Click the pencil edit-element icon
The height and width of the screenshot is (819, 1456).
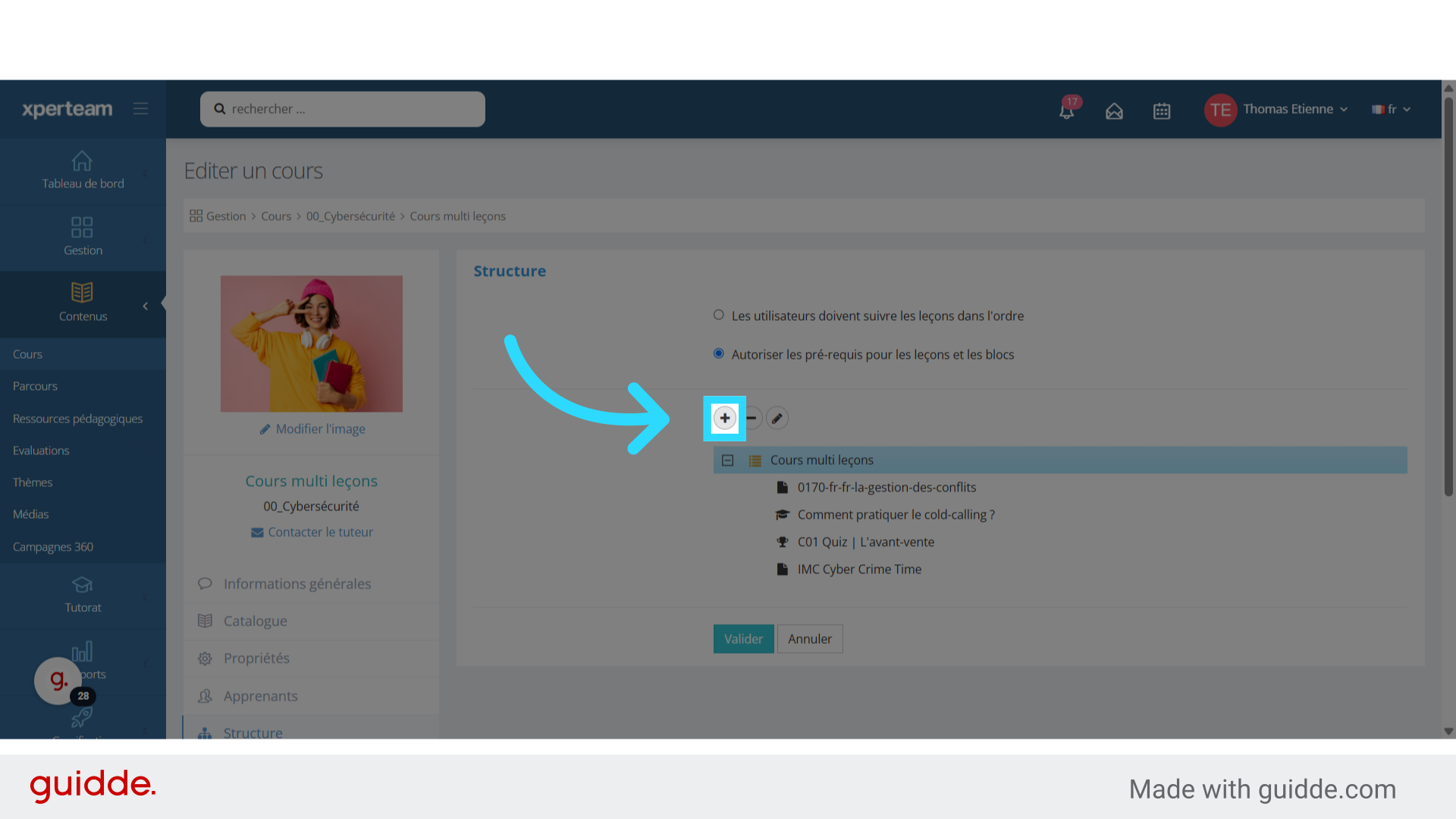[777, 418]
